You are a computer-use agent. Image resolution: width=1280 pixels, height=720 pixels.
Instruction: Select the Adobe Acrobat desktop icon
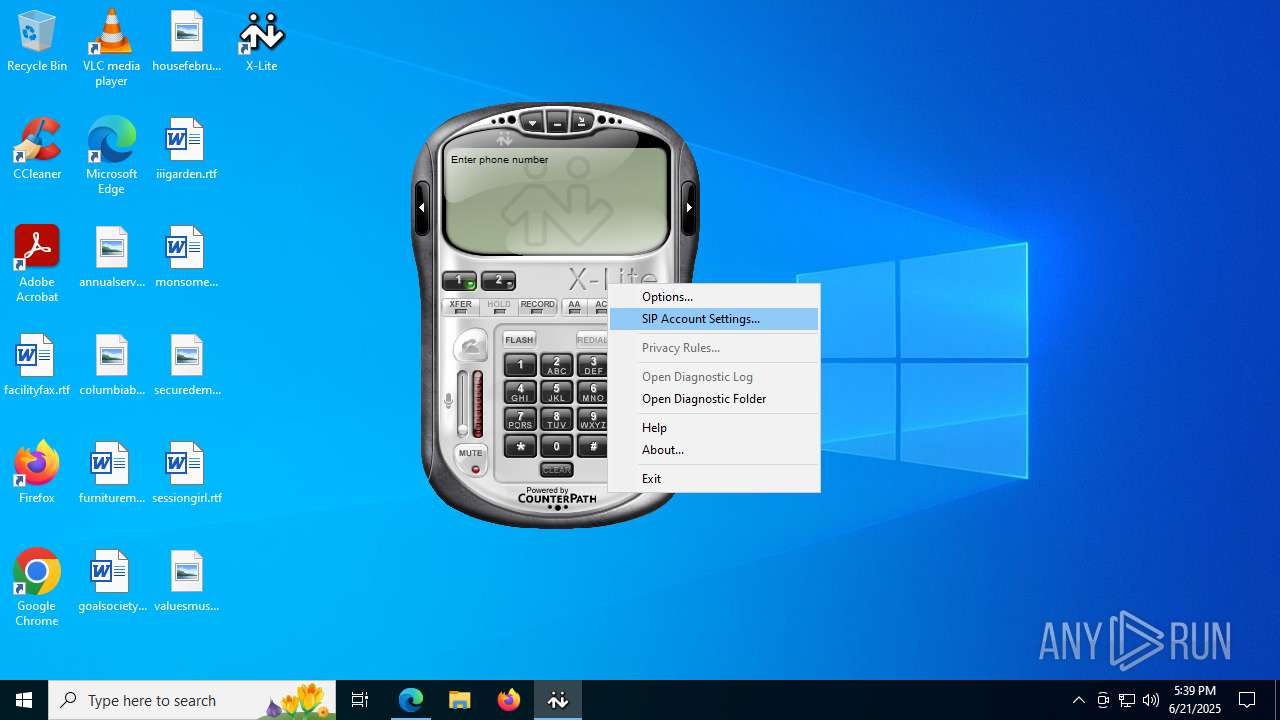point(37,264)
